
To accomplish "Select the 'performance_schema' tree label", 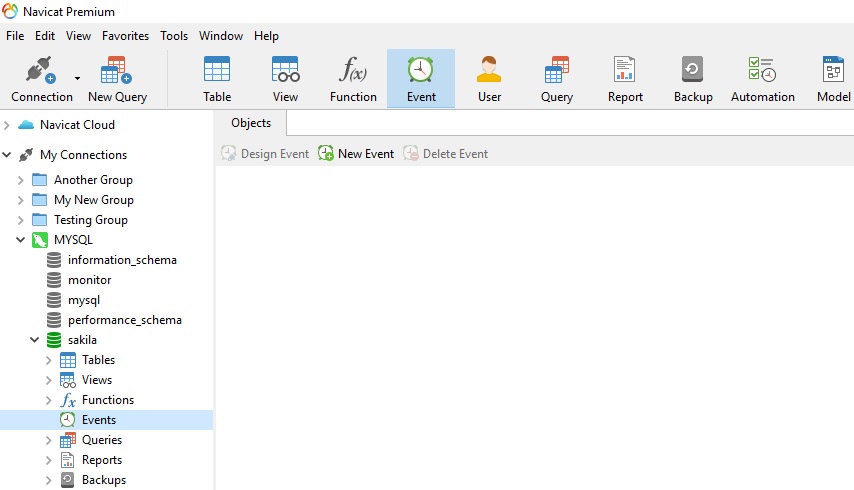I will [x=125, y=320].
